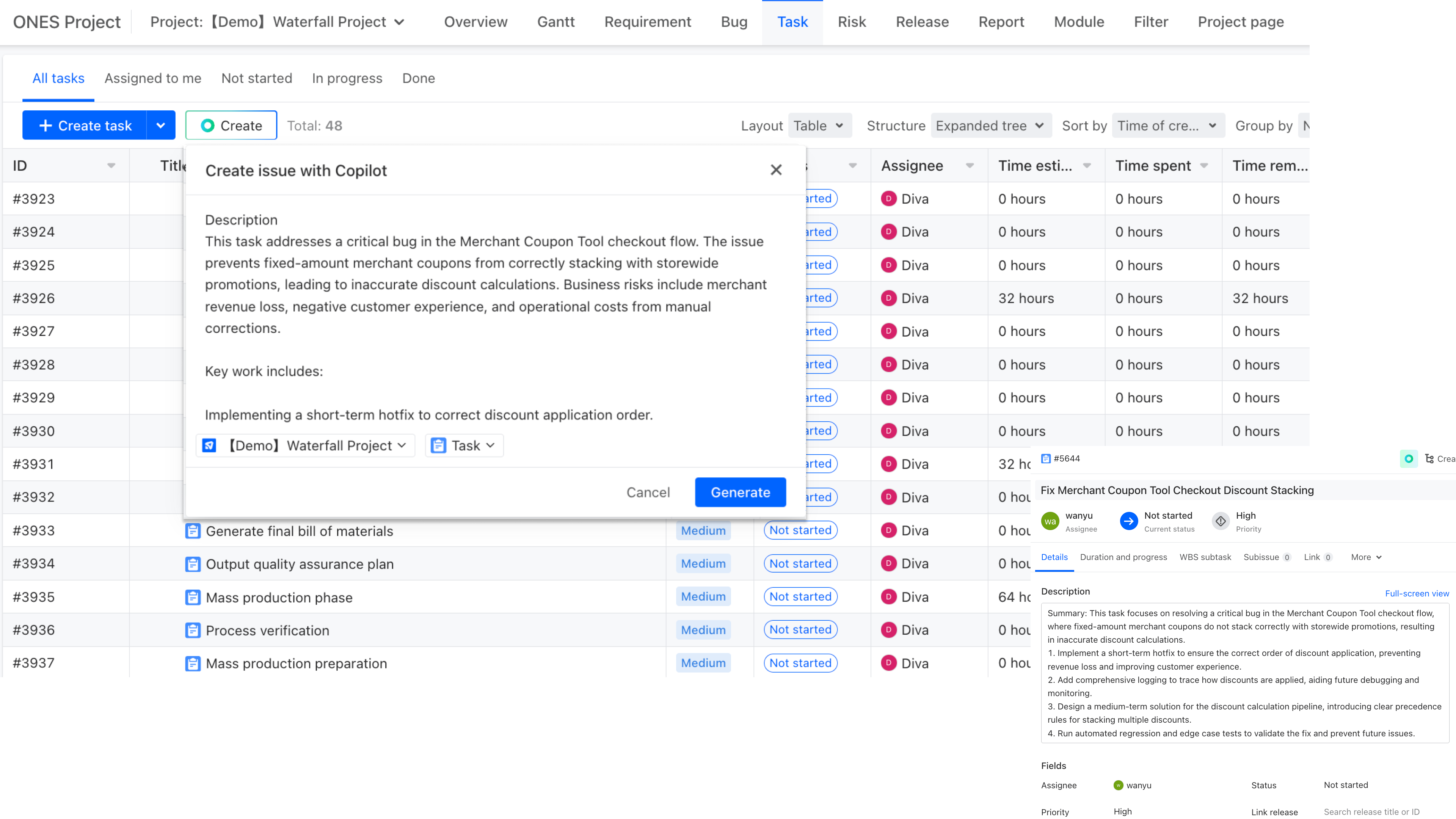Click the High priority diamond icon

coord(1220,521)
